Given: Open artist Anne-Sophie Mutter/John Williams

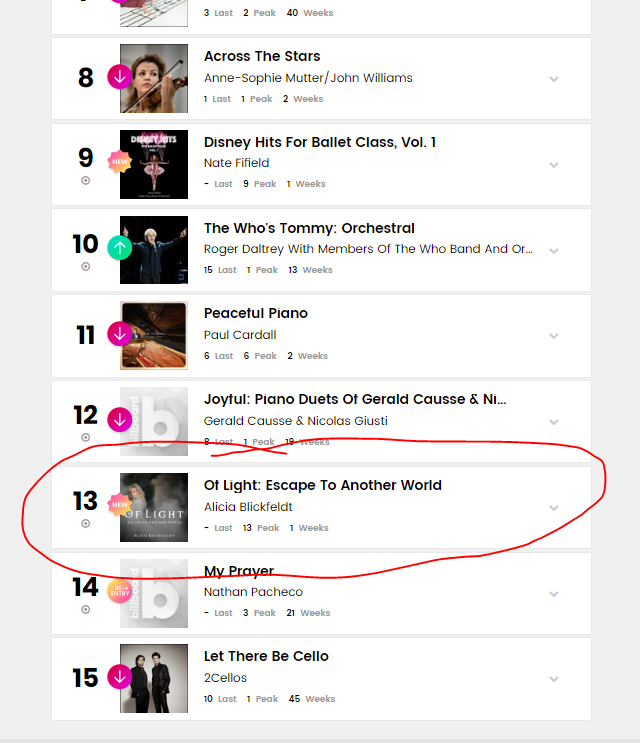Looking at the screenshot, I should 308,78.
